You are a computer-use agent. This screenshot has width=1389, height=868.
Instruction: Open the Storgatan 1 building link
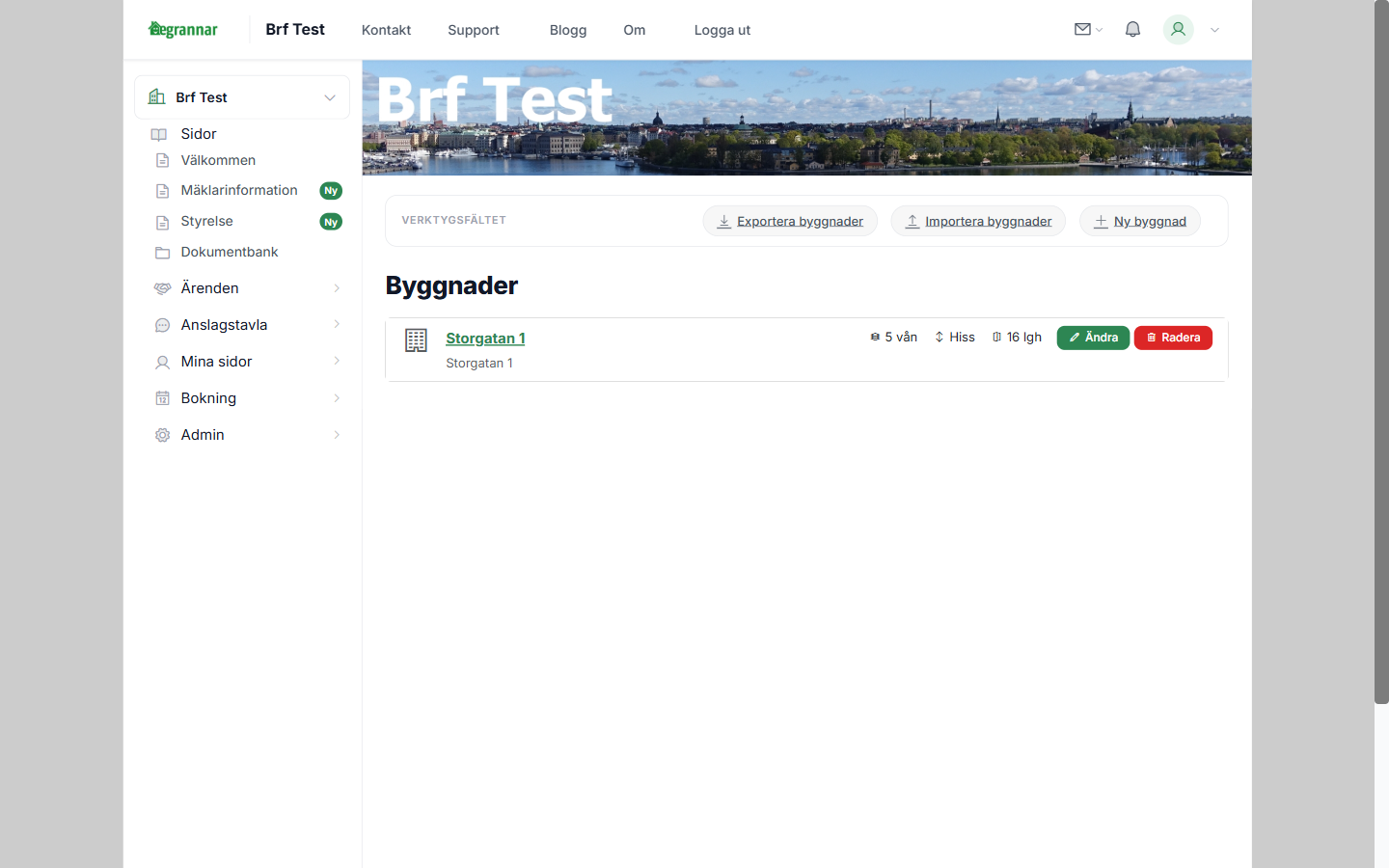click(485, 339)
